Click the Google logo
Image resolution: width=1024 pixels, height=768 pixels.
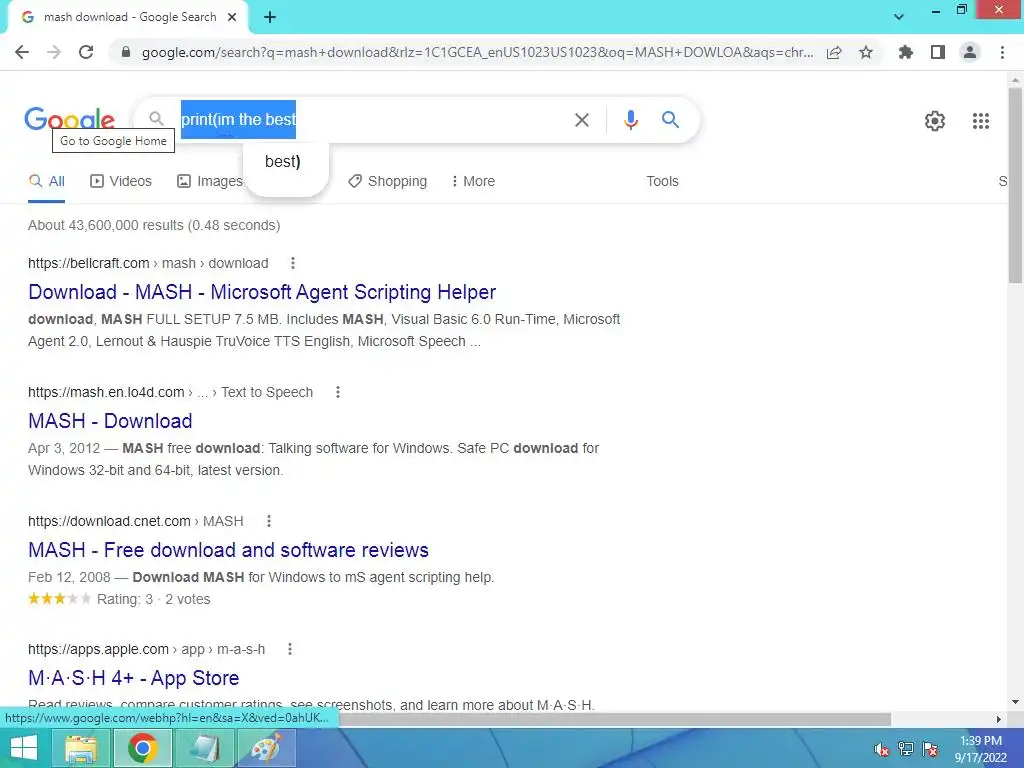[x=70, y=120]
